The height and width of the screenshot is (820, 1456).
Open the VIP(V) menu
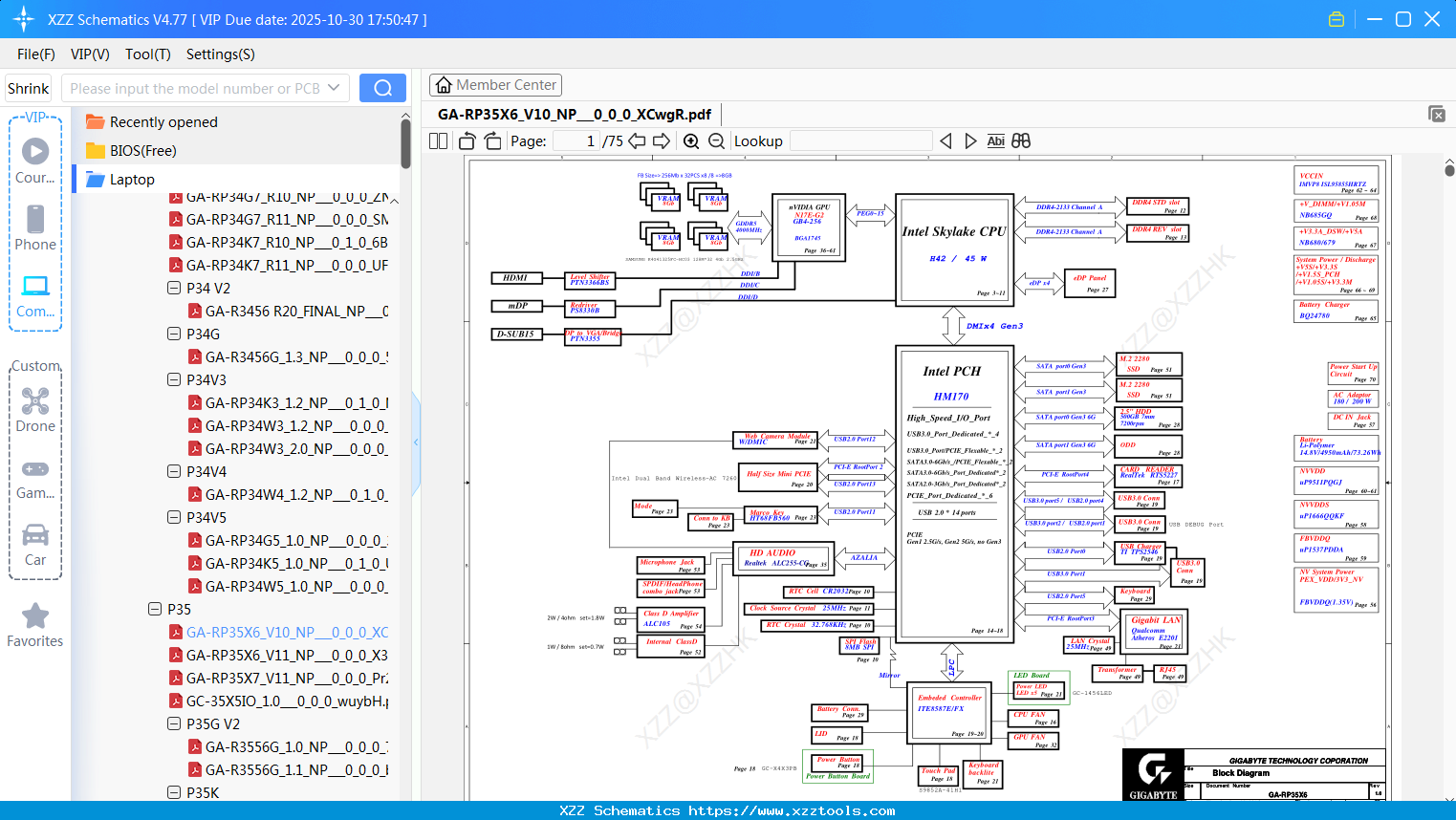pyautogui.click(x=90, y=54)
